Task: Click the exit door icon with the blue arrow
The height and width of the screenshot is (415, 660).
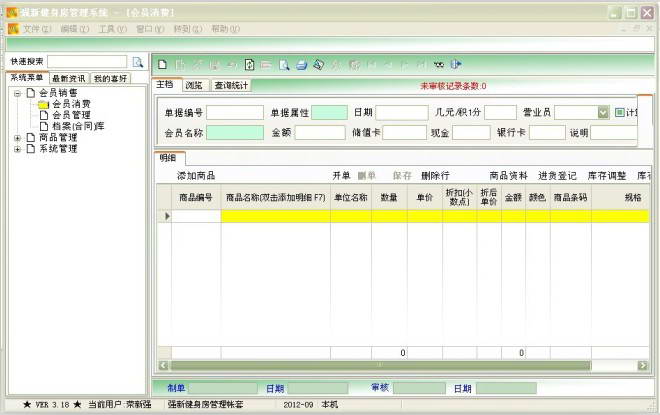Action: (456, 64)
